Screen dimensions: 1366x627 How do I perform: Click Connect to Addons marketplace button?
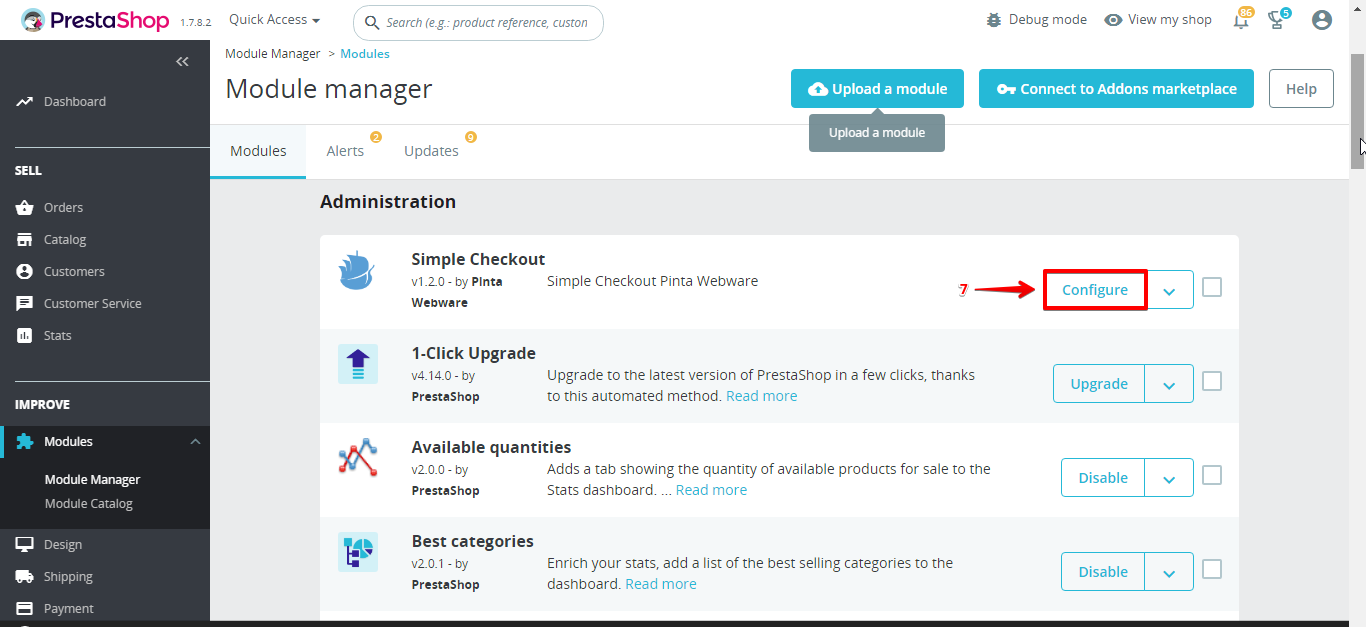pos(1115,89)
